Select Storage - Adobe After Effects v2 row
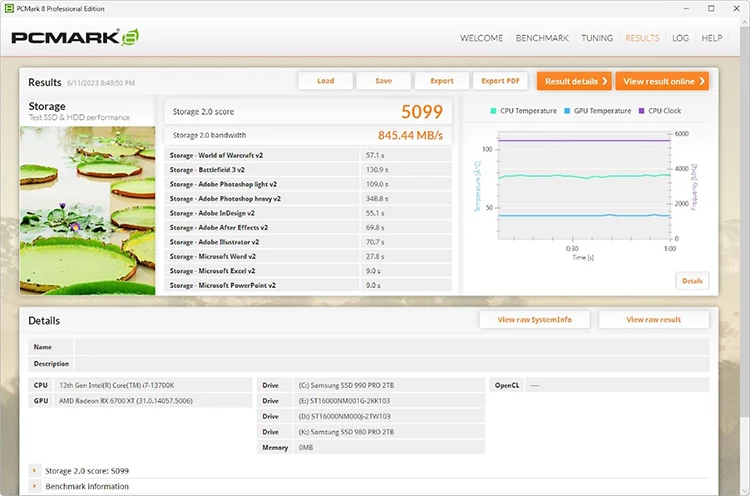Screen dimensions: 750x496 309,227
